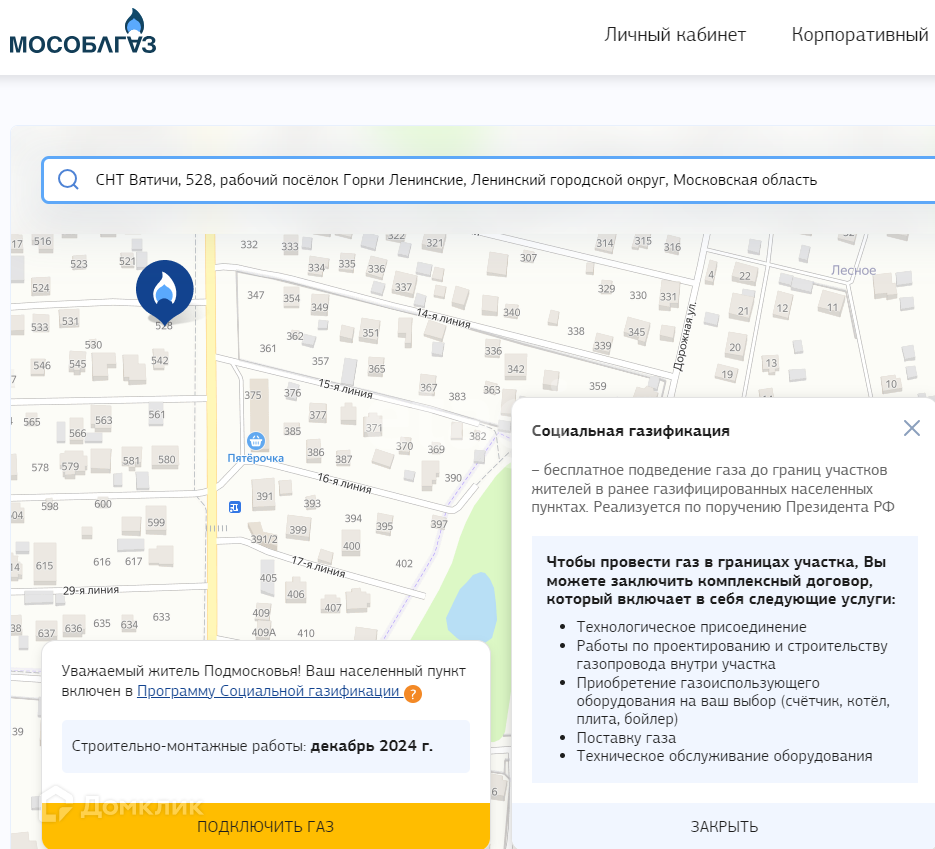Click the blue flame map marker

165,292
